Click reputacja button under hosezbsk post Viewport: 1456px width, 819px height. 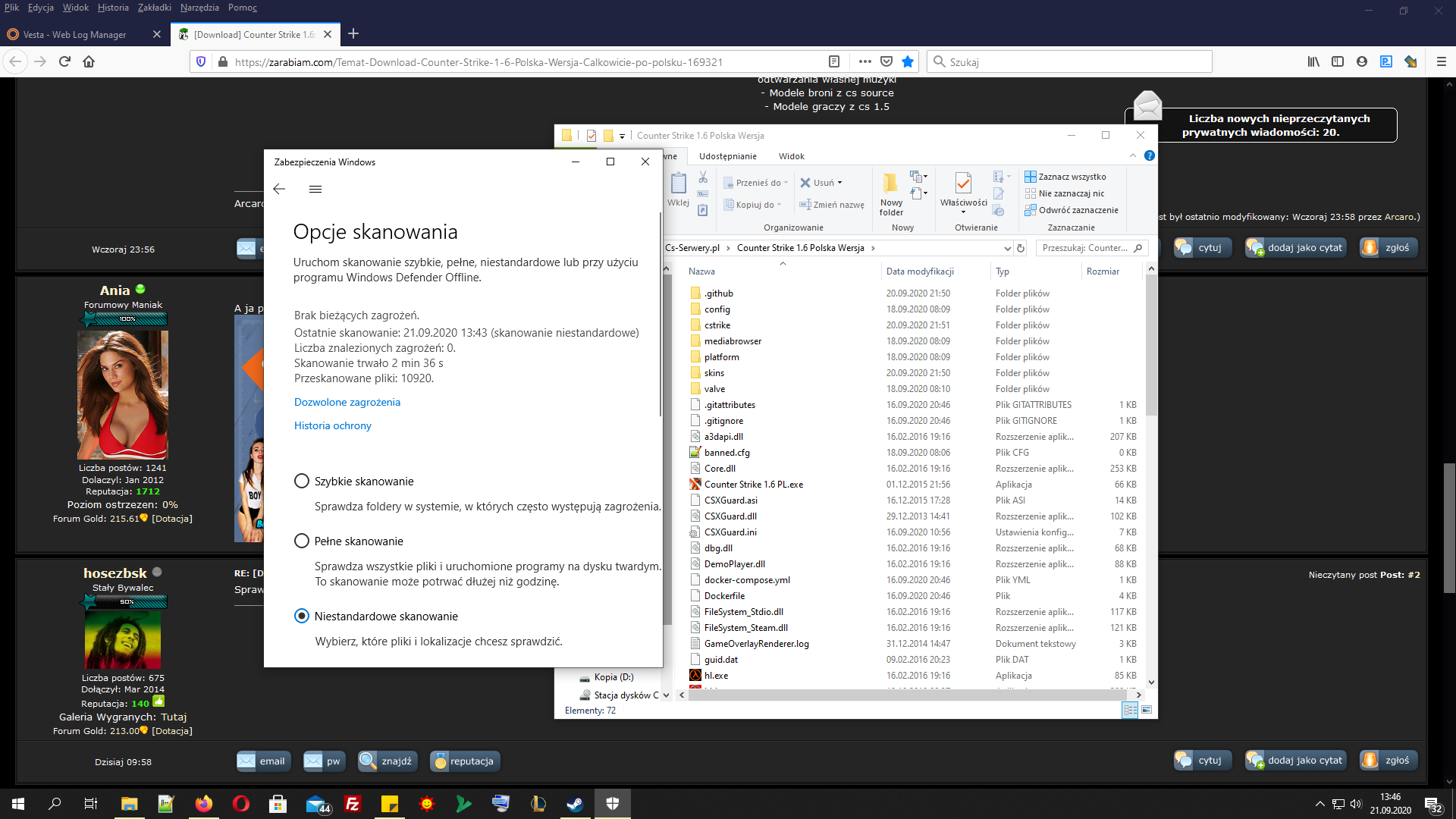(x=465, y=761)
